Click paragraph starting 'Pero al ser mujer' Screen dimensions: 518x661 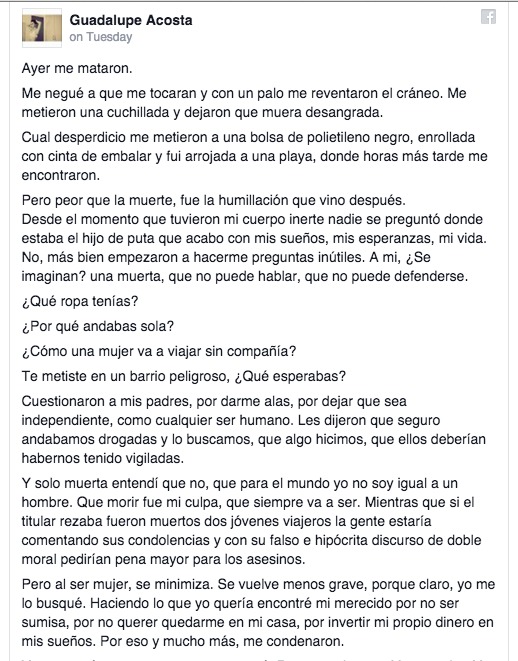(x=258, y=613)
